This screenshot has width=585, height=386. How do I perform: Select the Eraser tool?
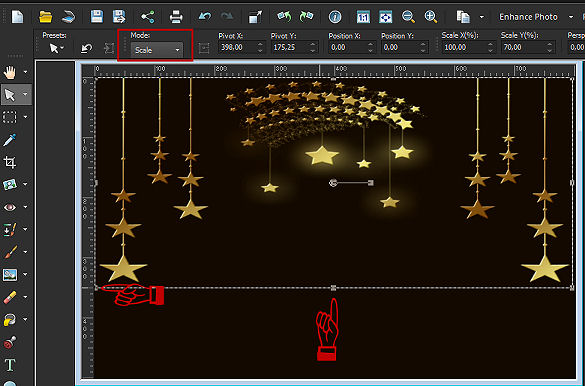[10, 297]
